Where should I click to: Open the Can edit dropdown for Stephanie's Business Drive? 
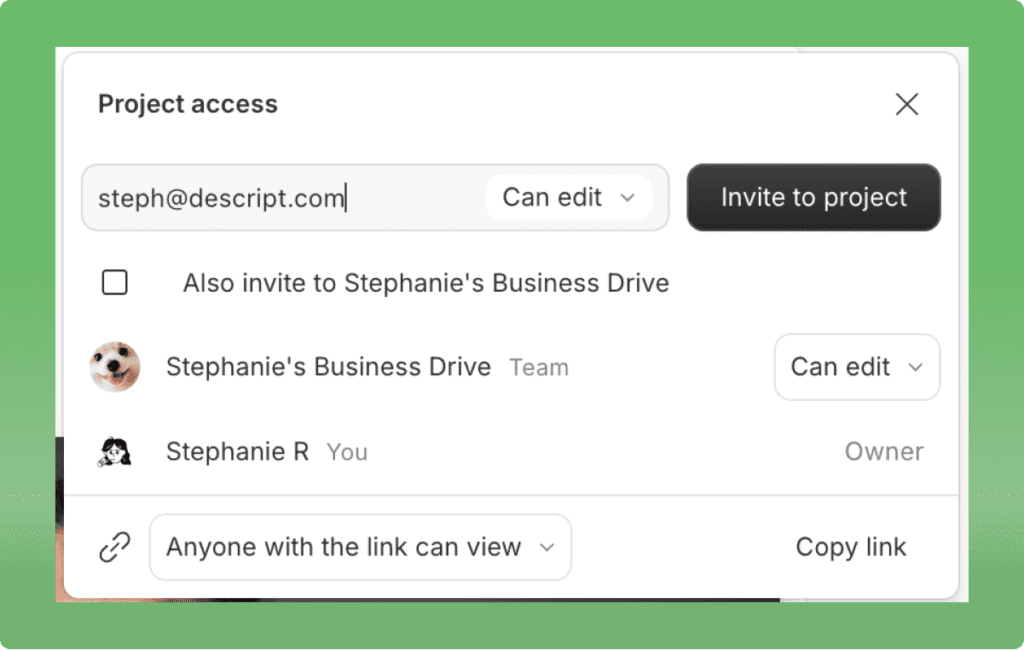[x=856, y=367]
